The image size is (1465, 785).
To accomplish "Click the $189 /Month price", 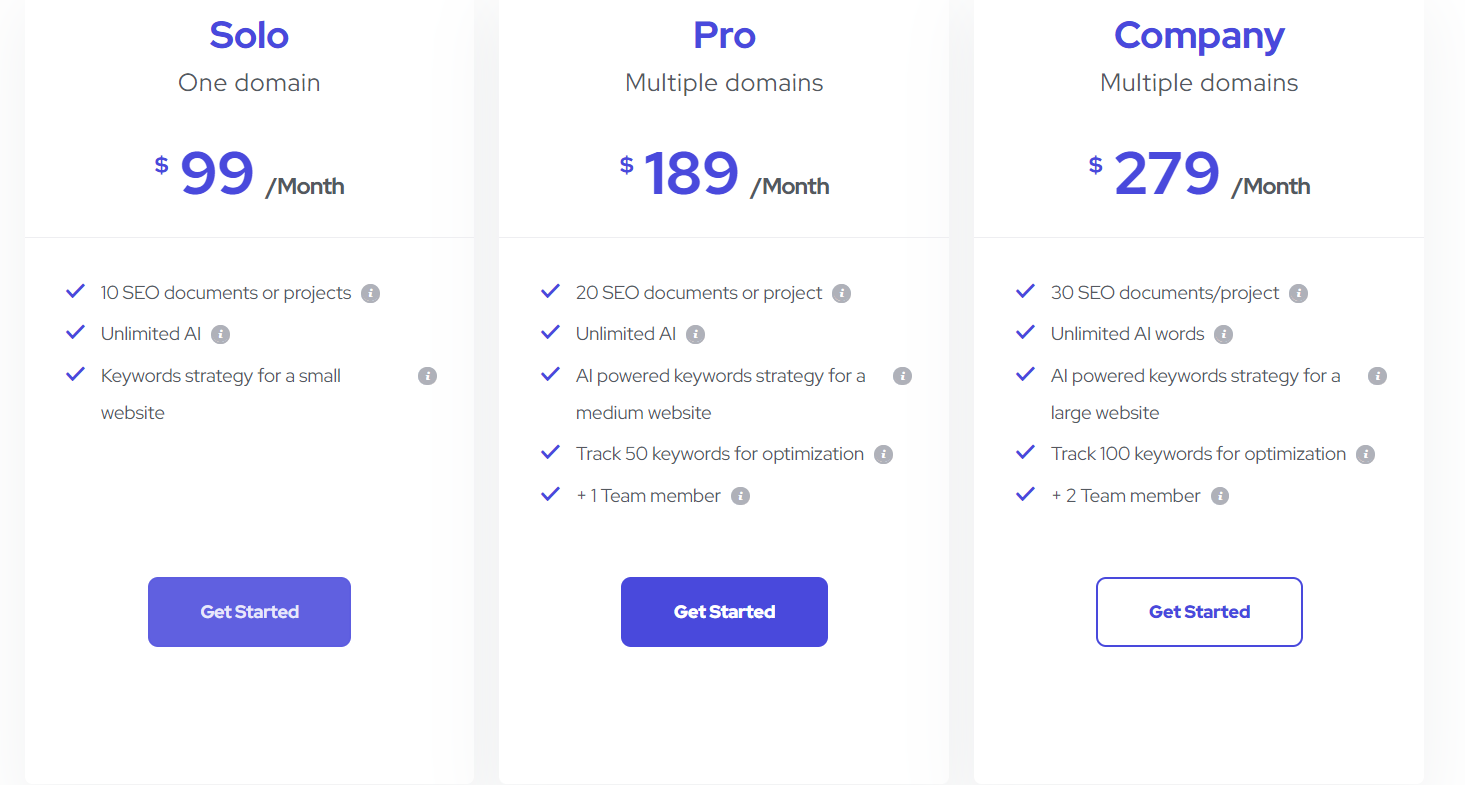I will [724, 175].
